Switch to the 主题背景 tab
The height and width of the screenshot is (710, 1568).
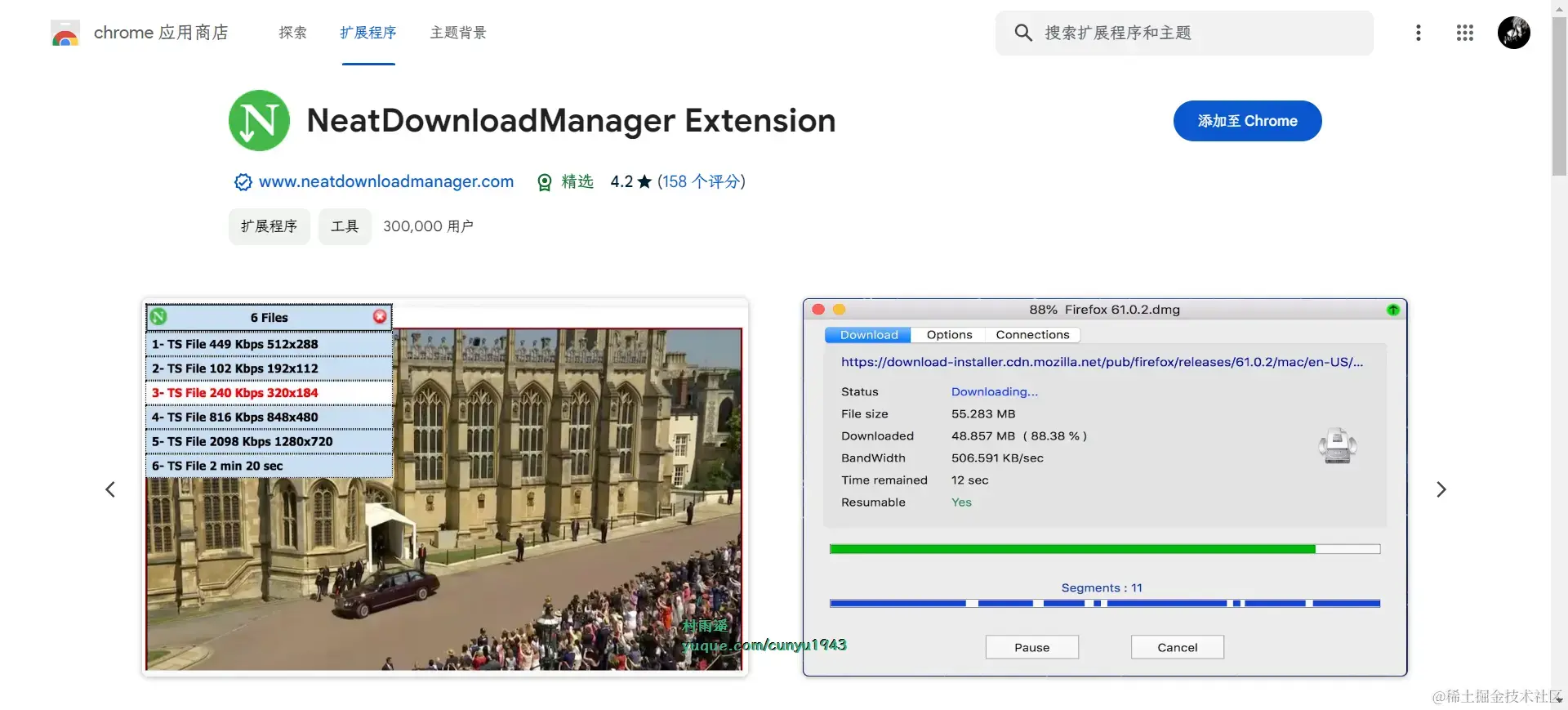(x=458, y=33)
